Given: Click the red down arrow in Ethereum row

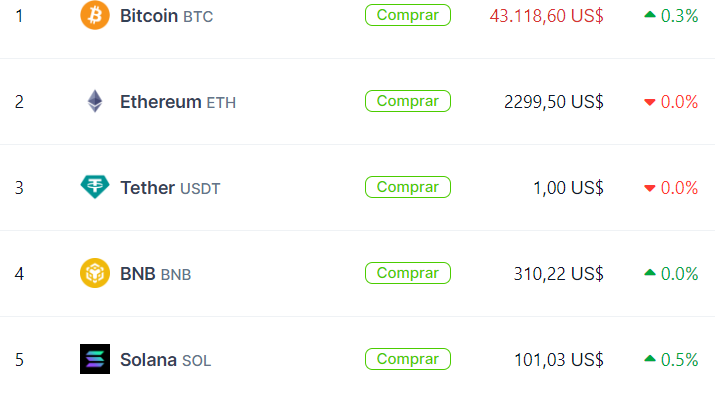Looking at the screenshot, I should pyautogui.click(x=650, y=102).
